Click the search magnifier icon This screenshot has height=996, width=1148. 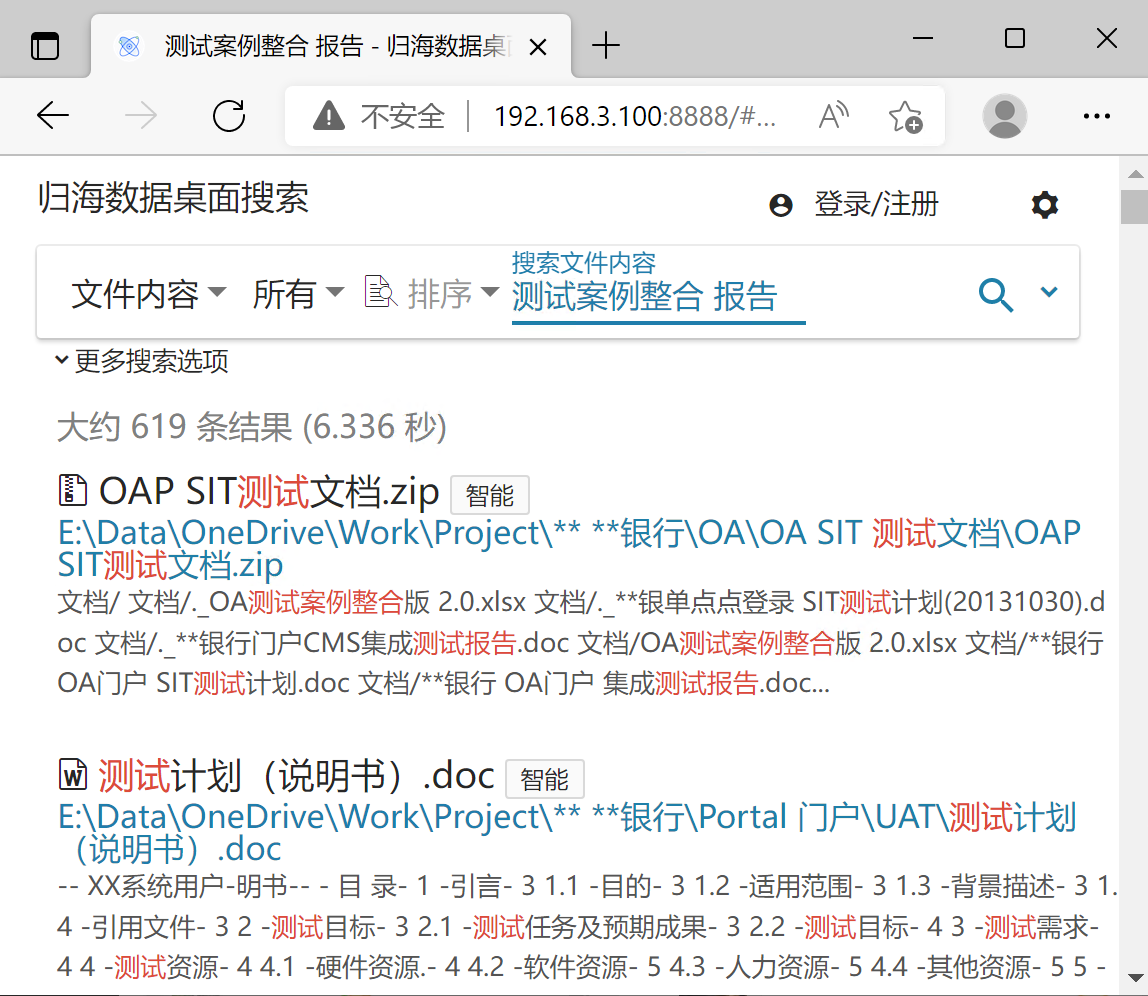[x=996, y=293]
